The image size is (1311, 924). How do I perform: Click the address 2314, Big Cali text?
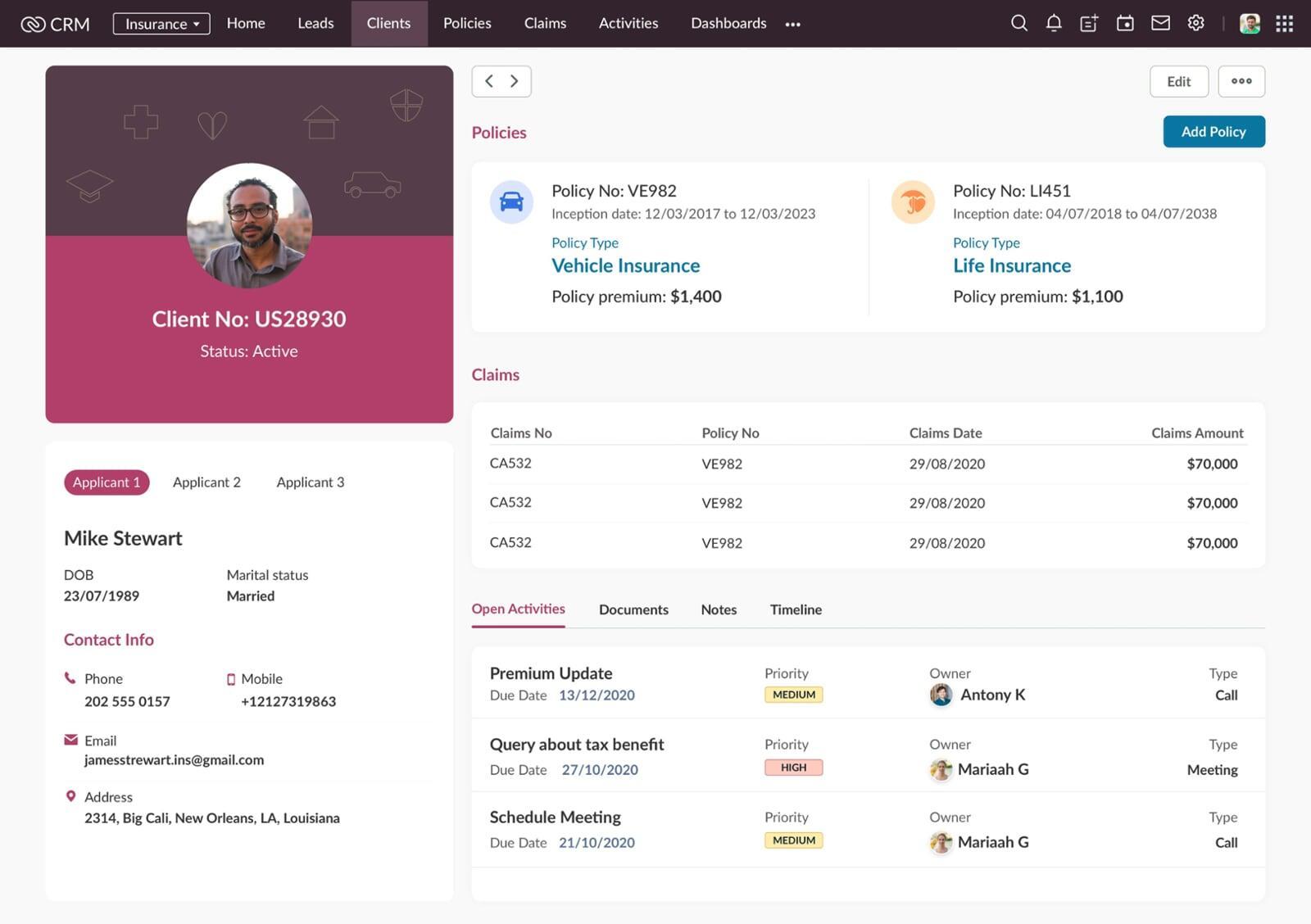pos(212,818)
